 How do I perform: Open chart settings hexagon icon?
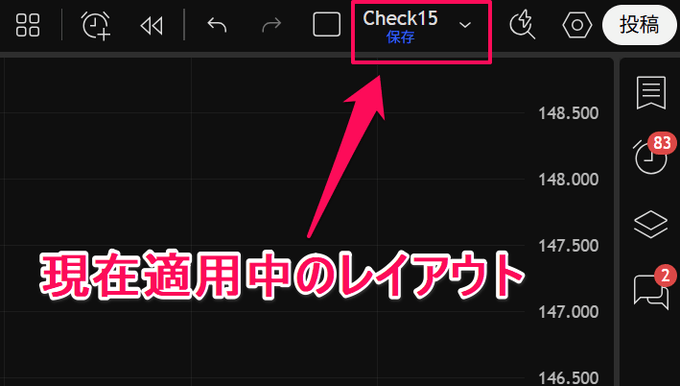pos(577,25)
